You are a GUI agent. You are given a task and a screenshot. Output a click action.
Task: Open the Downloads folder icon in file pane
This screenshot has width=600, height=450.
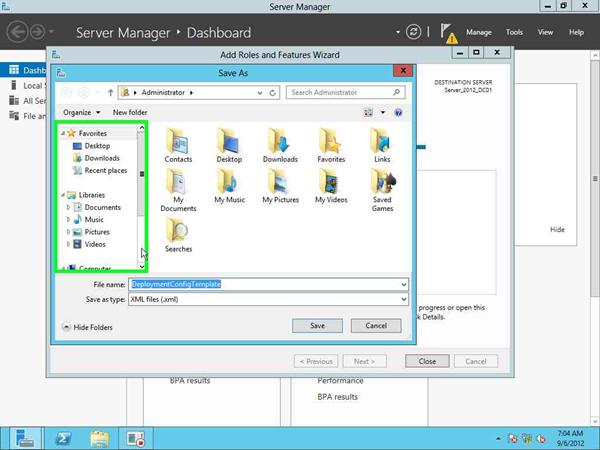tap(280, 146)
